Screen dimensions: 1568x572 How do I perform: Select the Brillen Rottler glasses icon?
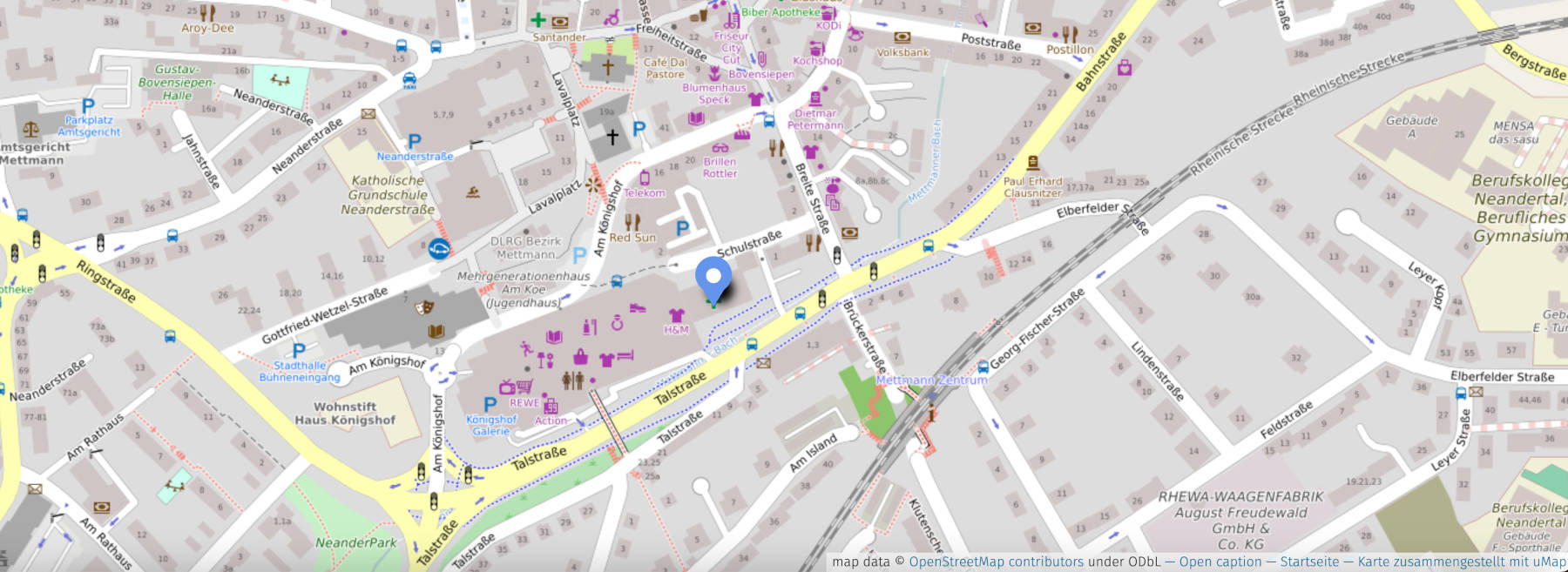point(720,148)
